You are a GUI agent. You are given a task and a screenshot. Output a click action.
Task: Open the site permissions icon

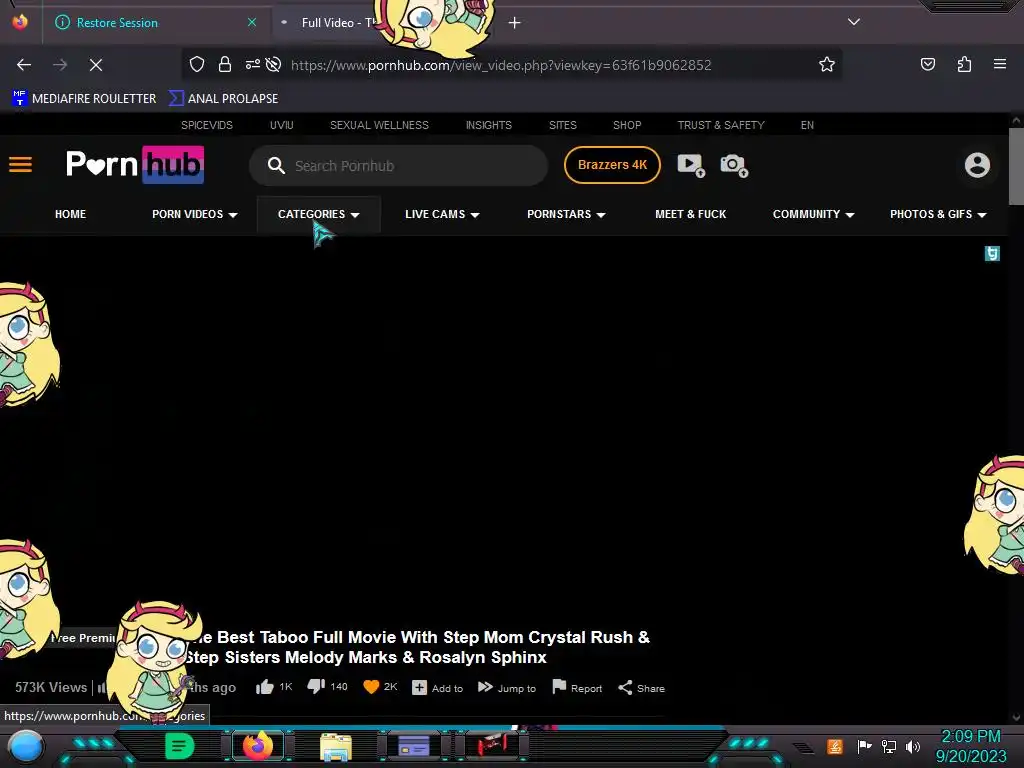253,64
